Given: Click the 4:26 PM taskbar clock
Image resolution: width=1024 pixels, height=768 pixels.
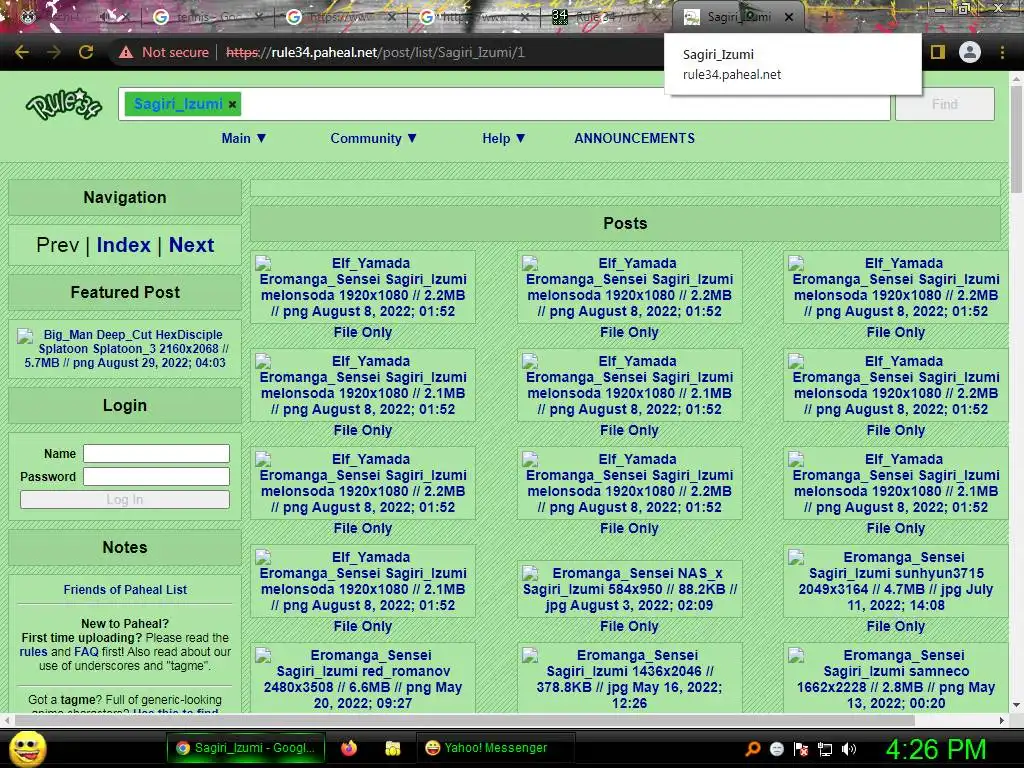Looking at the screenshot, I should click(935, 749).
